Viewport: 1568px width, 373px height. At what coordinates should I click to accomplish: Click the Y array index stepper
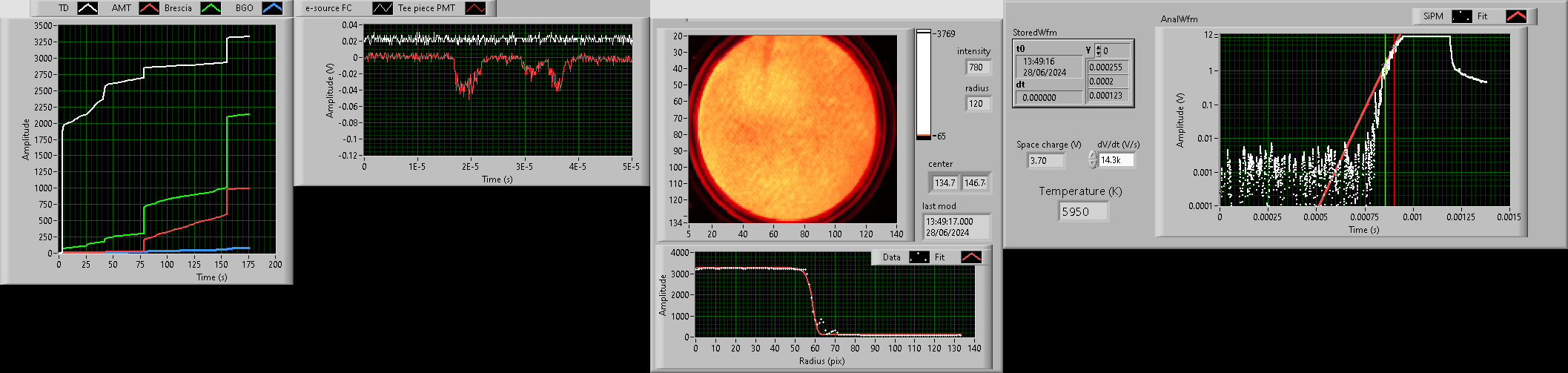coord(1098,50)
